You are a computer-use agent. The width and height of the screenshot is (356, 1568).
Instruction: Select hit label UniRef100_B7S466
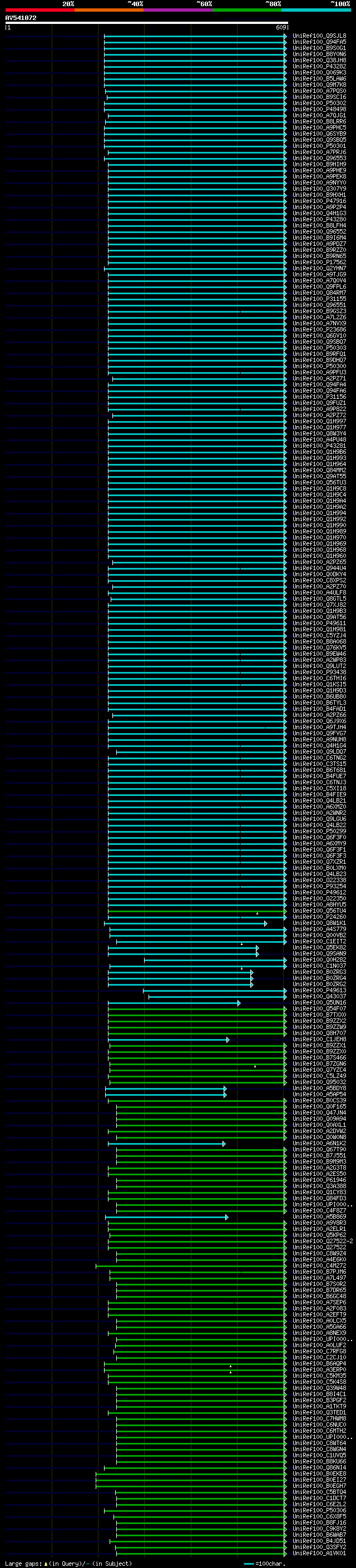319,1058
